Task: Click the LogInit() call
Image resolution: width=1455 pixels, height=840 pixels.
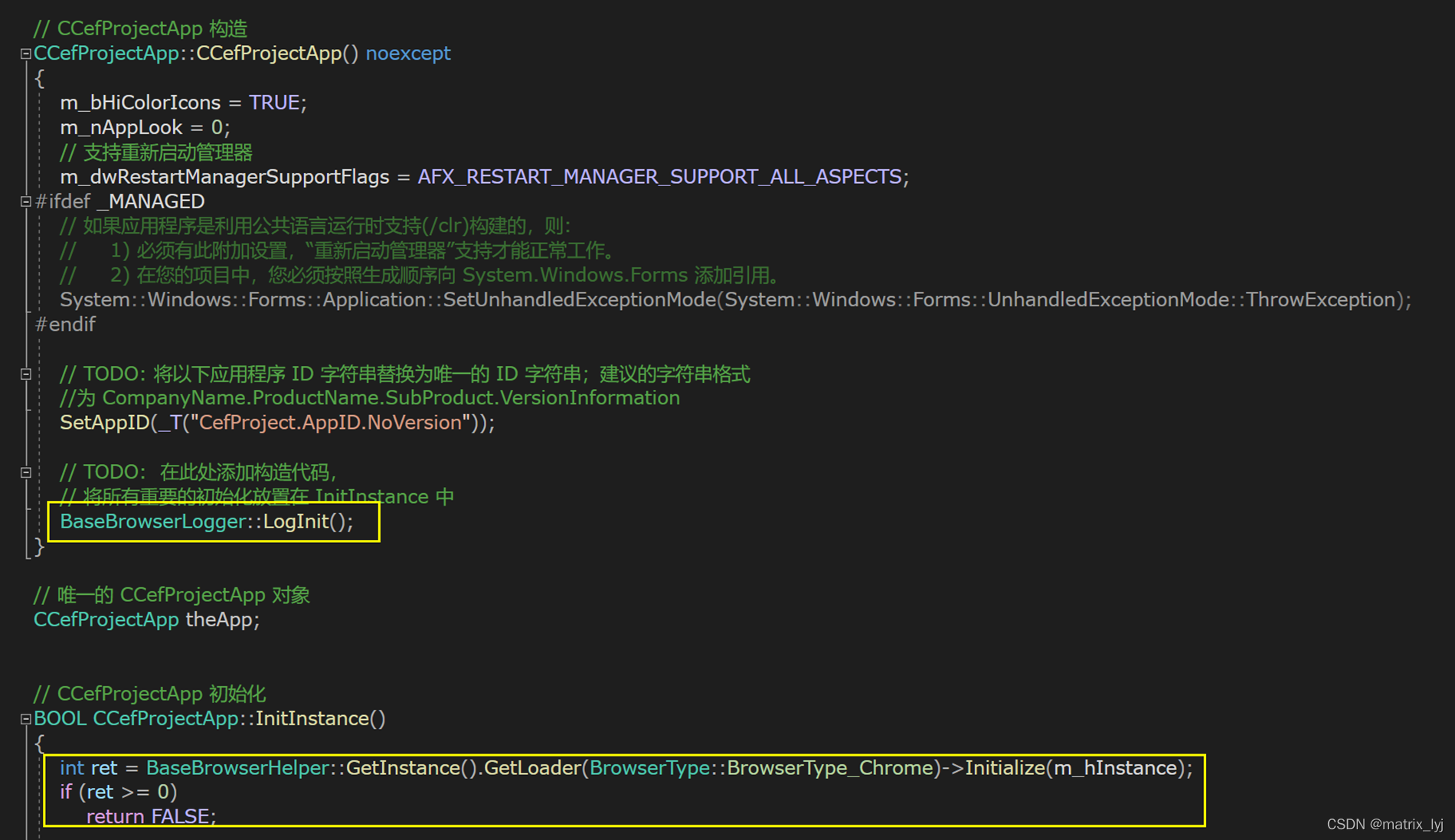Action: 306,521
